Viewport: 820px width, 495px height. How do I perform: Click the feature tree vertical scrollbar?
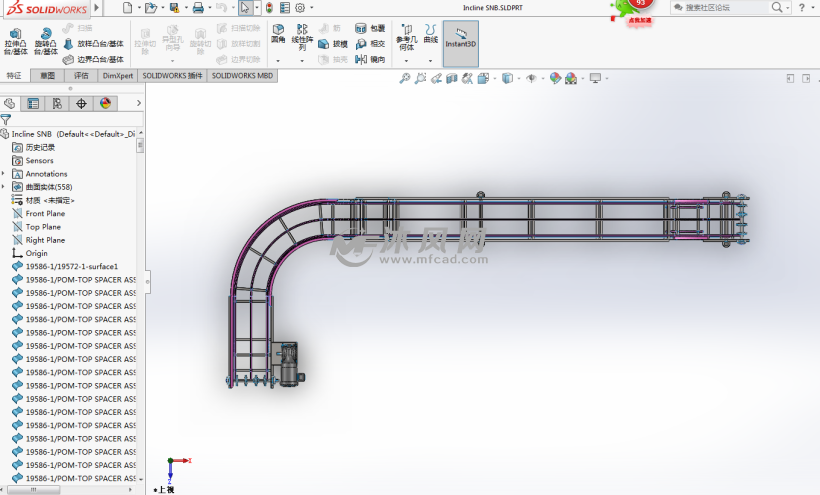click(140, 144)
